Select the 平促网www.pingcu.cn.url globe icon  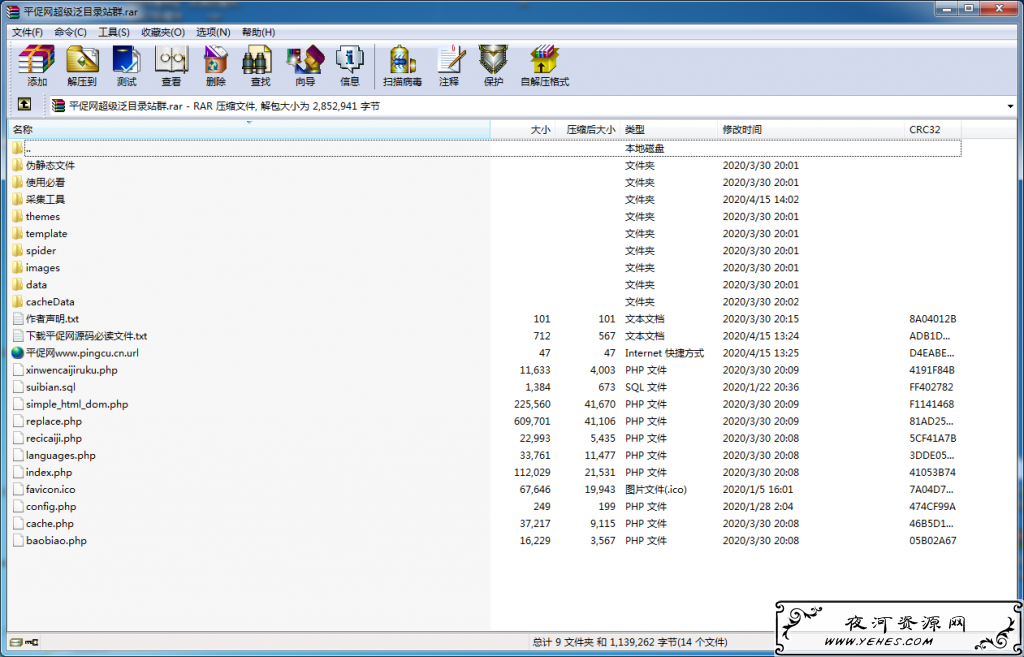(18, 353)
